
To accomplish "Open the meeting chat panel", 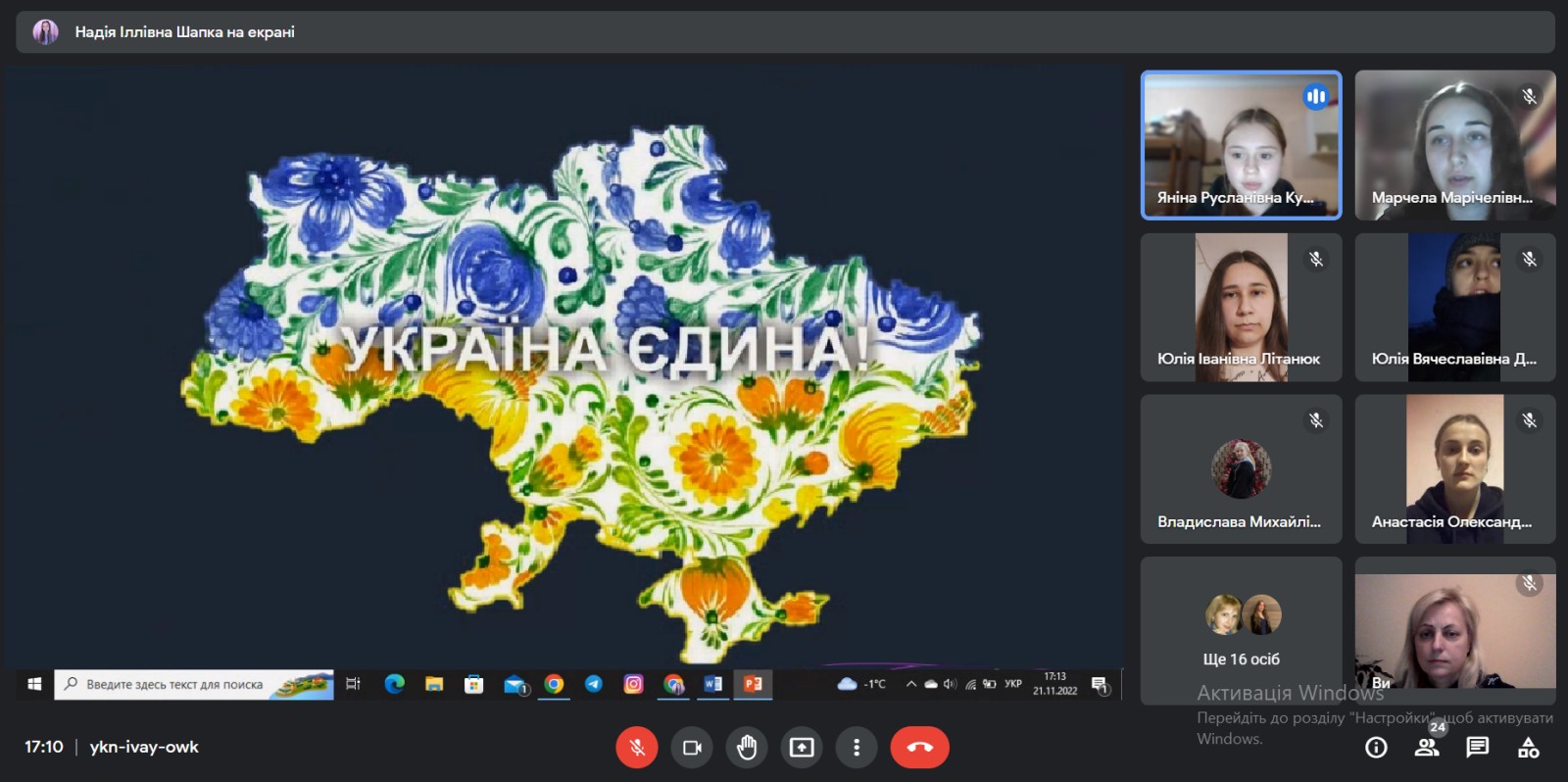I will (x=1478, y=748).
